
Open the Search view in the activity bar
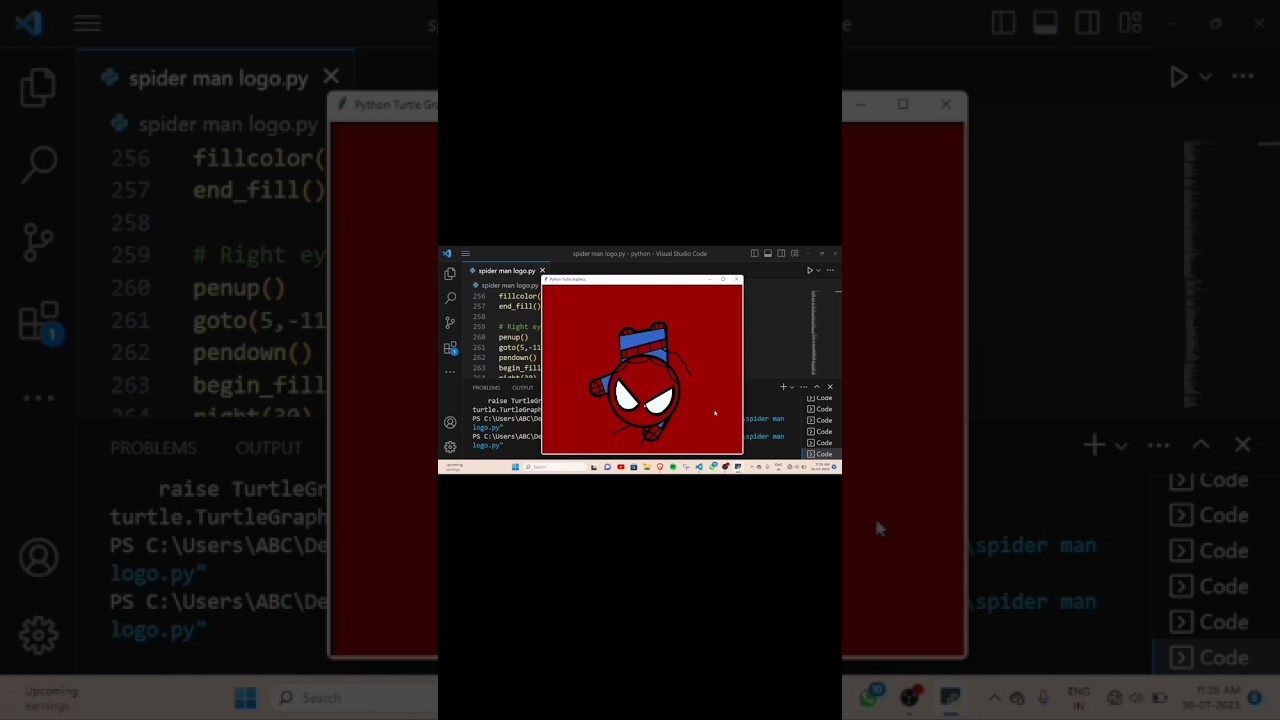(450, 298)
